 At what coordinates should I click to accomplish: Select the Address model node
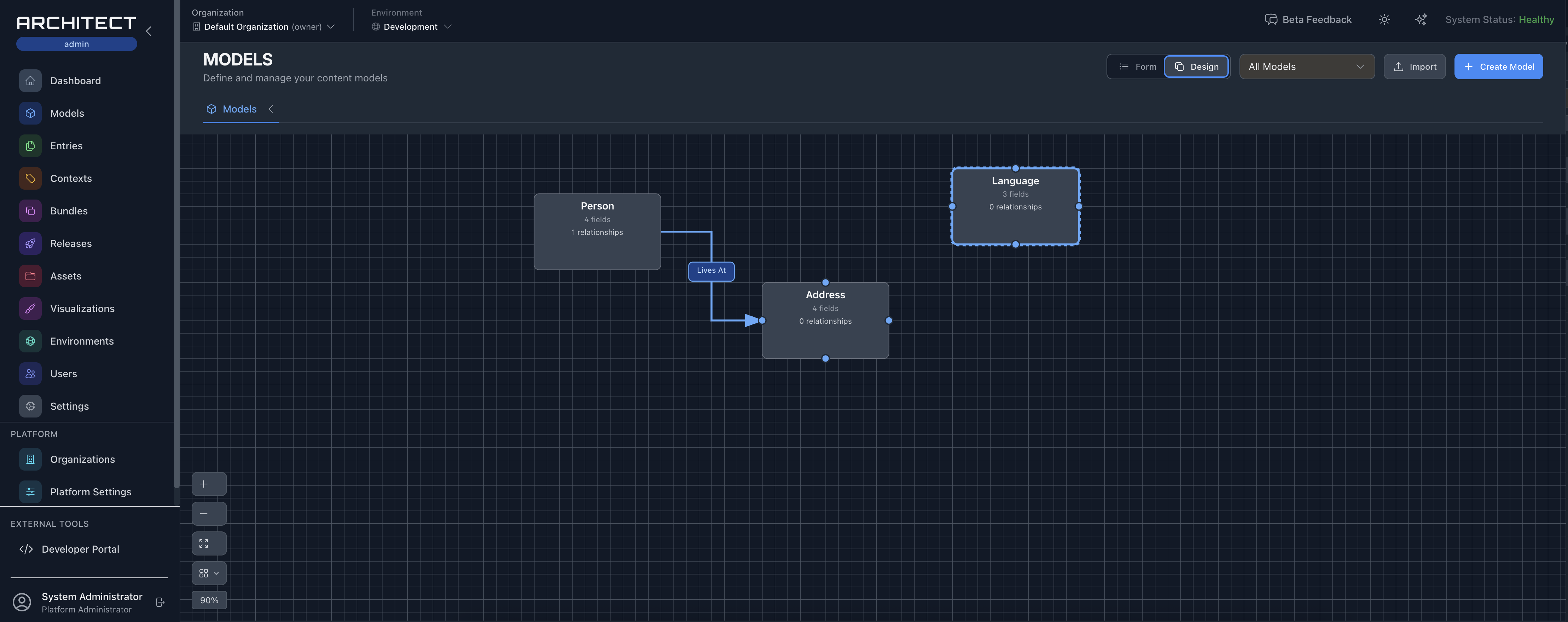click(x=825, y=321)
